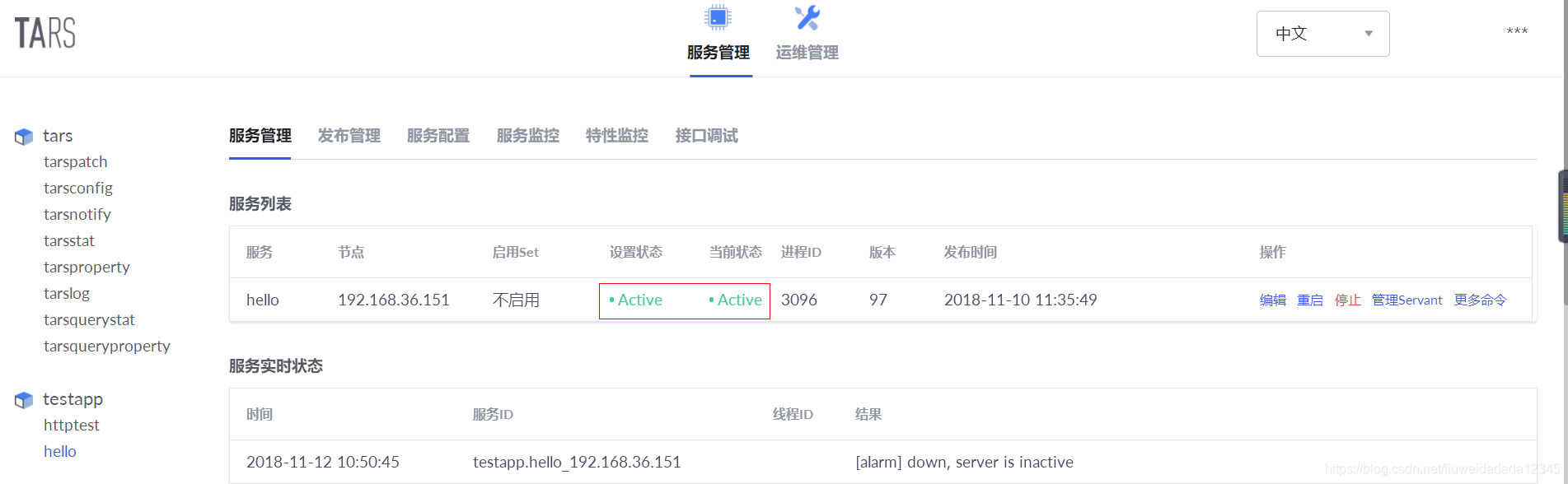Select the 服务管理 sub-tab
Viewport: 1568px width, 484px height.
click(x=260, y=136)
